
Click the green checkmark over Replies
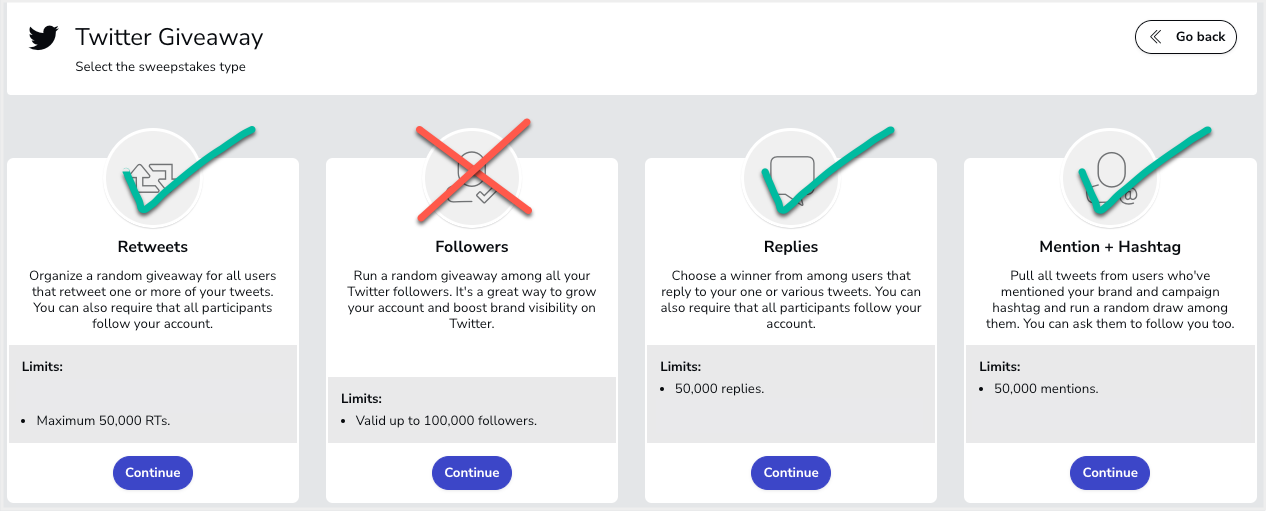point(826,168)
